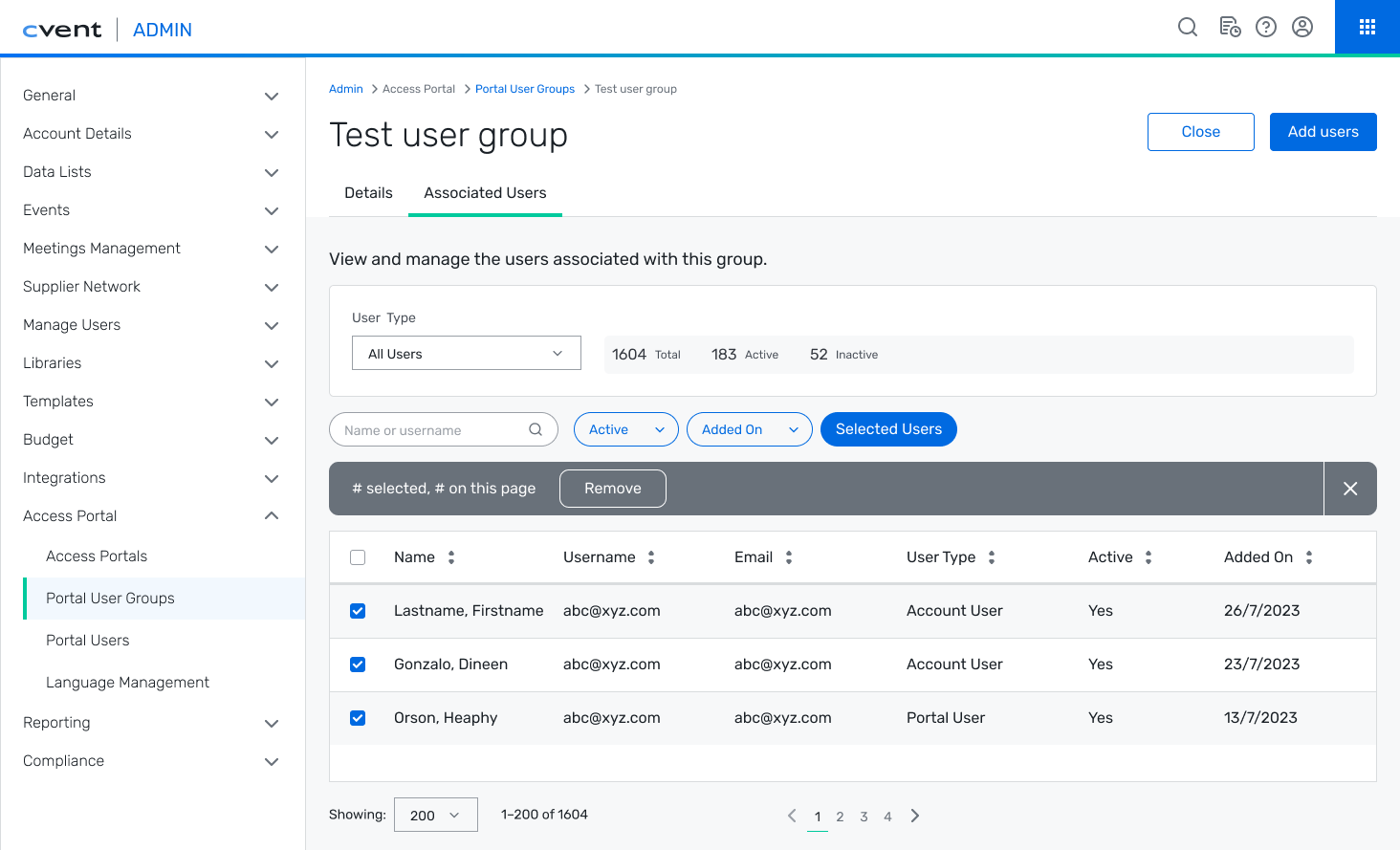1400x850 pixels.
Task: Sort by Email column arrows
Action: (x=789, y=557)
